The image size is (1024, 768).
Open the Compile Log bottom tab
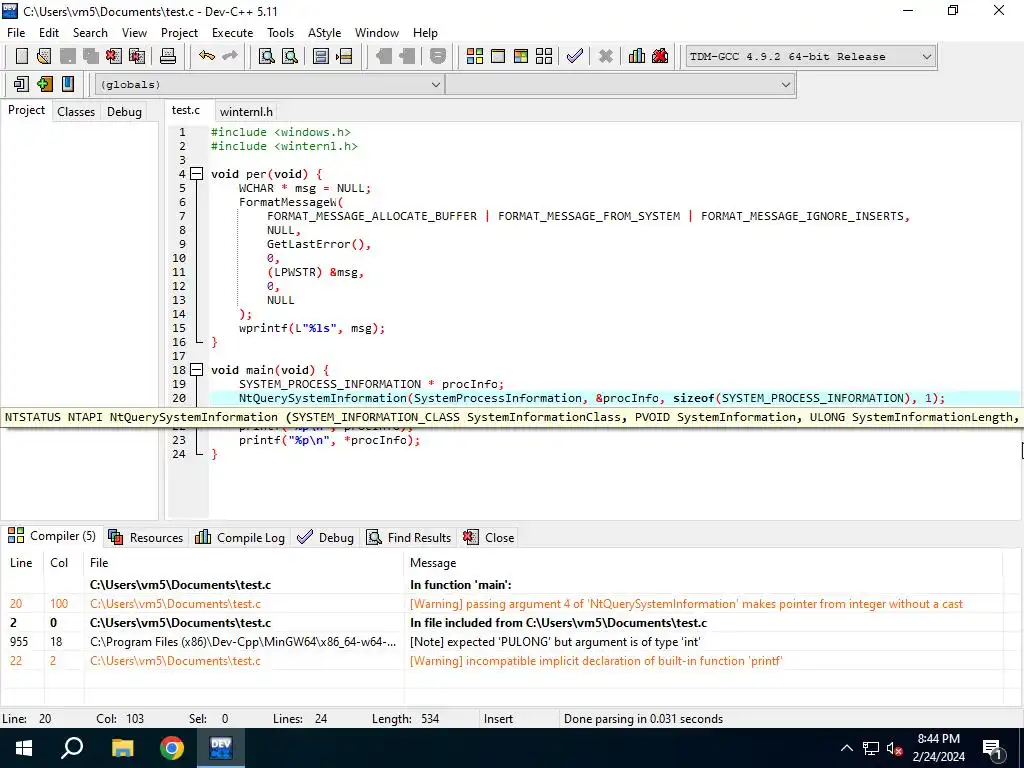coord(240,537)
